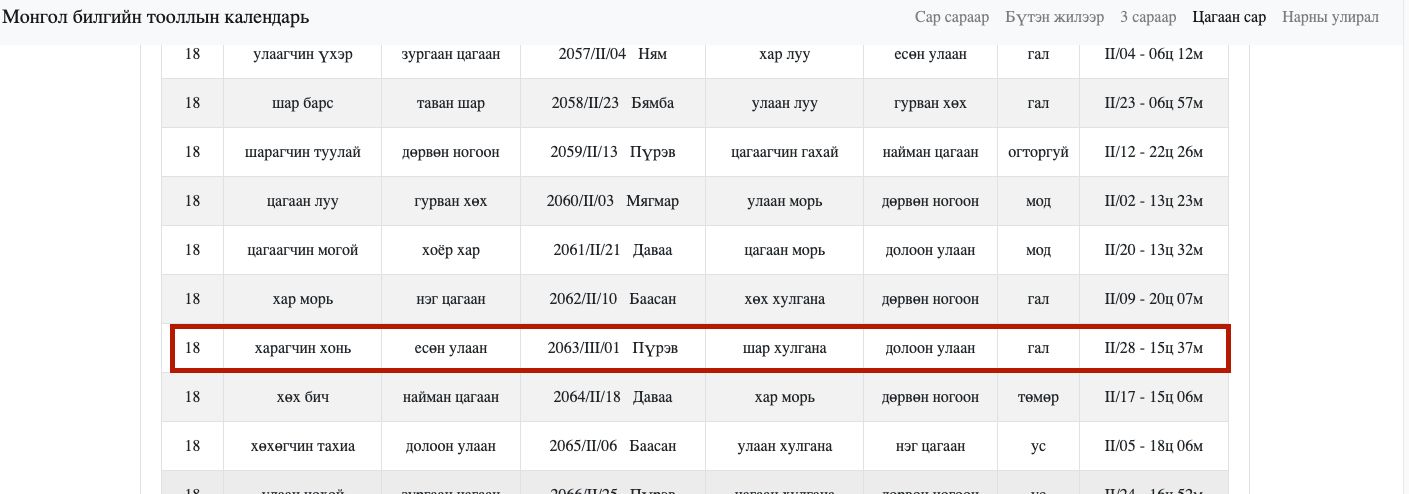Click the time cell II/05 - 18ц 06м
The width and height of the screenshot is (1409, 494).
coord(1153,446)
